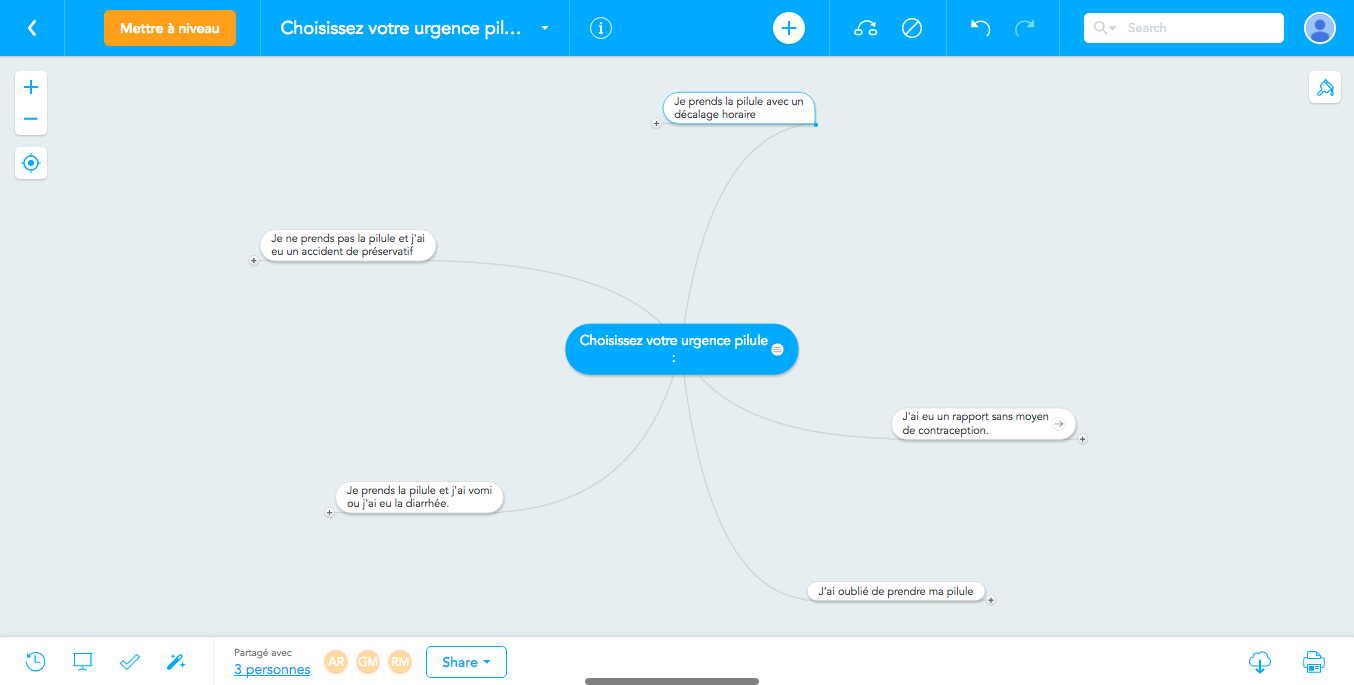
Task: Go back using the left chevron
Action: [32, 28]
